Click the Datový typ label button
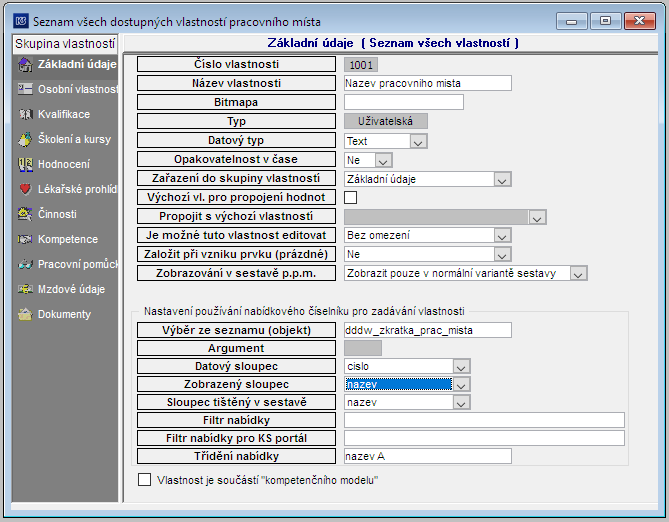 (236, 140)
